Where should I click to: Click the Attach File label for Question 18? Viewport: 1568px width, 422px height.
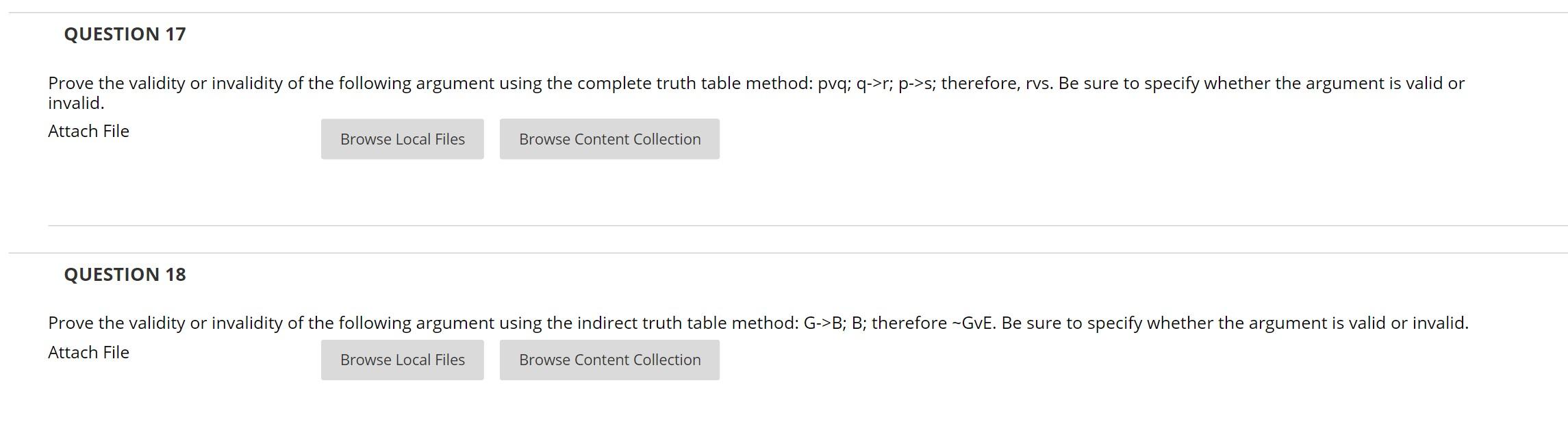tap(88, 351)
